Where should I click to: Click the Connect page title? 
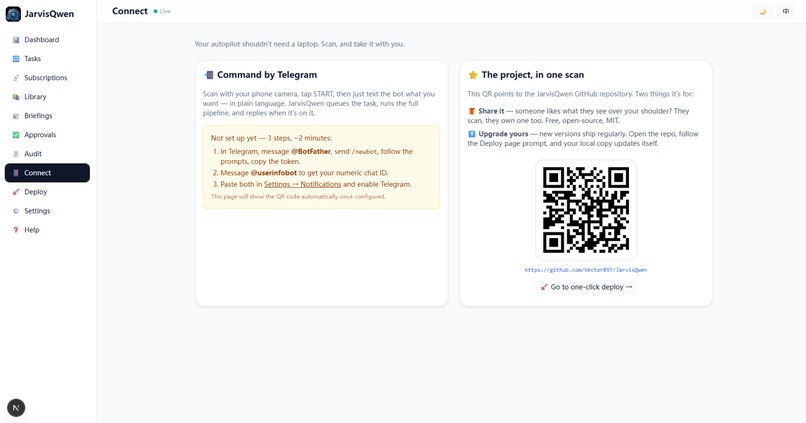point(130,11)
